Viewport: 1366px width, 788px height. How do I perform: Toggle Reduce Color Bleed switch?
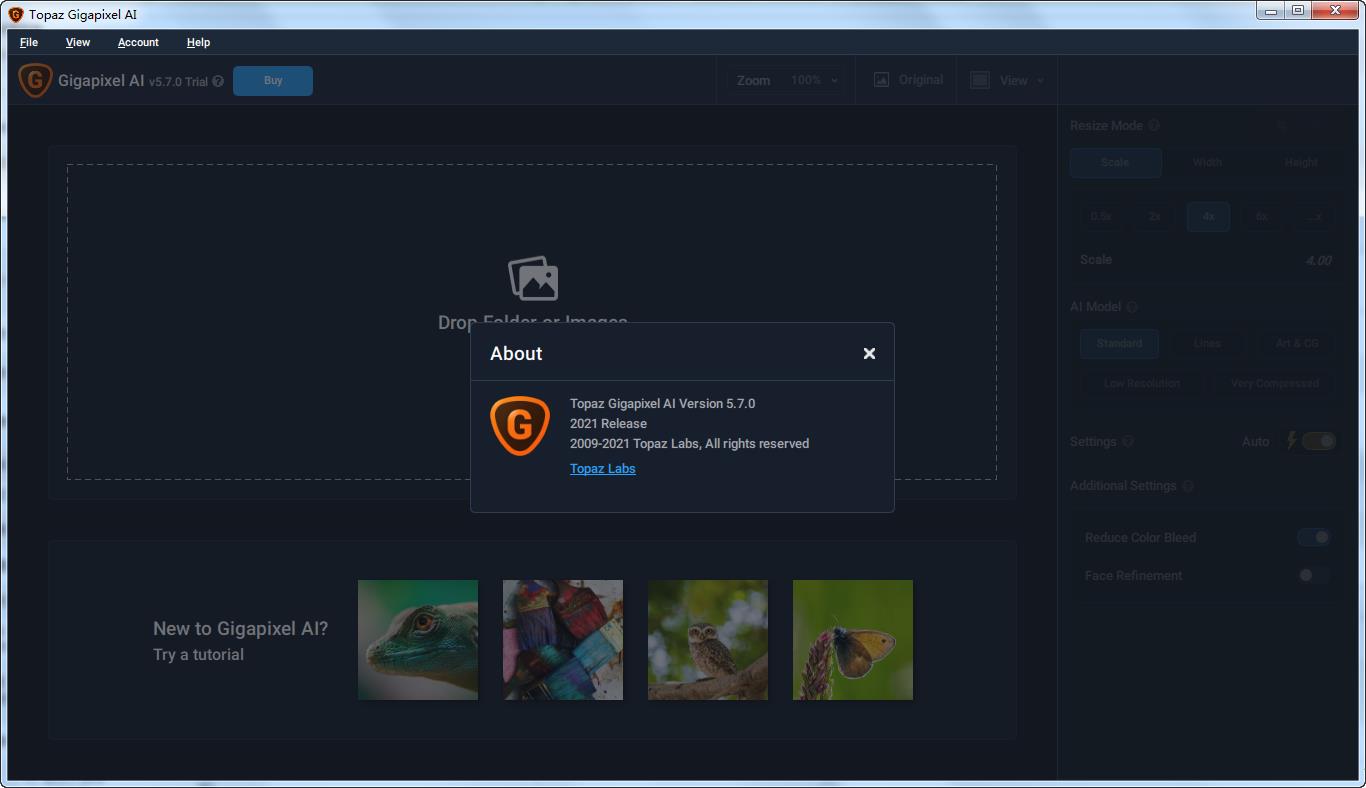tap(1314, 537)
